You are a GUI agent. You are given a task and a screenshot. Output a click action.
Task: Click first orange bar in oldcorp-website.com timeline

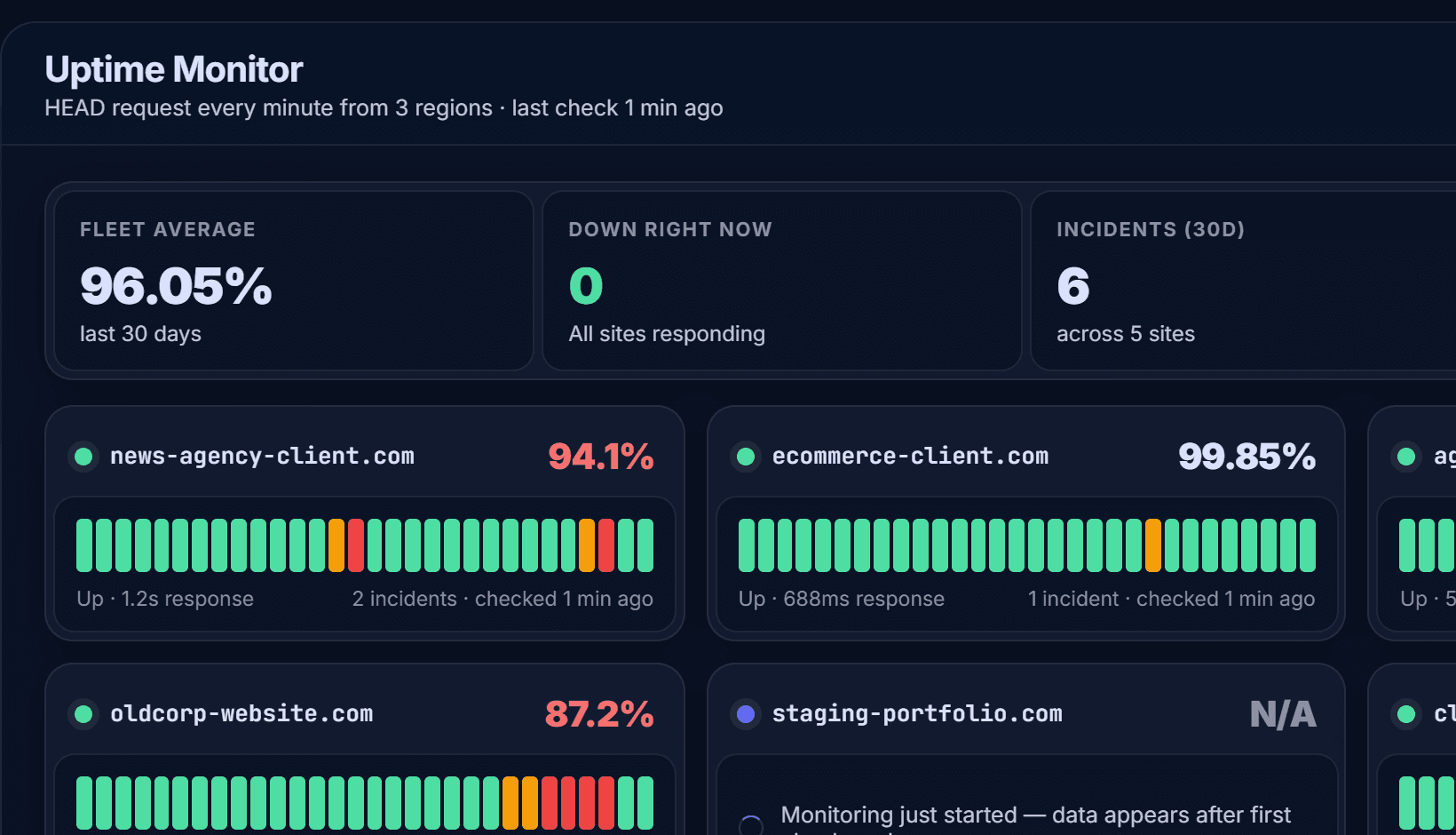pos(510,803)
